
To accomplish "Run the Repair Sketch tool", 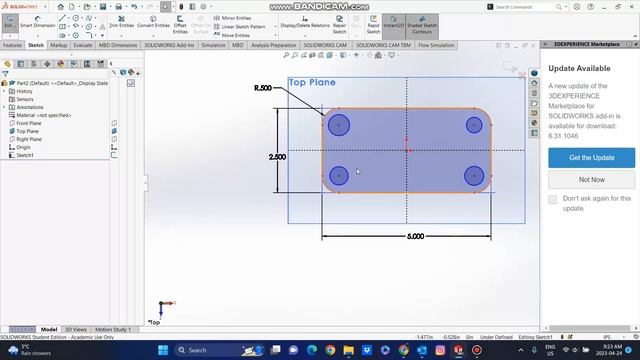I will point(339,24).
